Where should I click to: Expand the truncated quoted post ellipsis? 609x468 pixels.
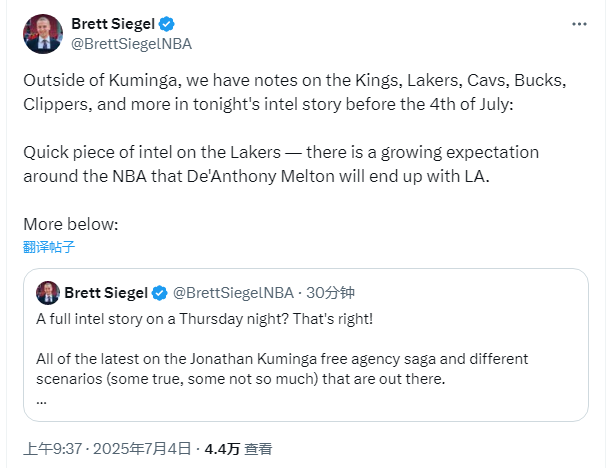(41, 398)
